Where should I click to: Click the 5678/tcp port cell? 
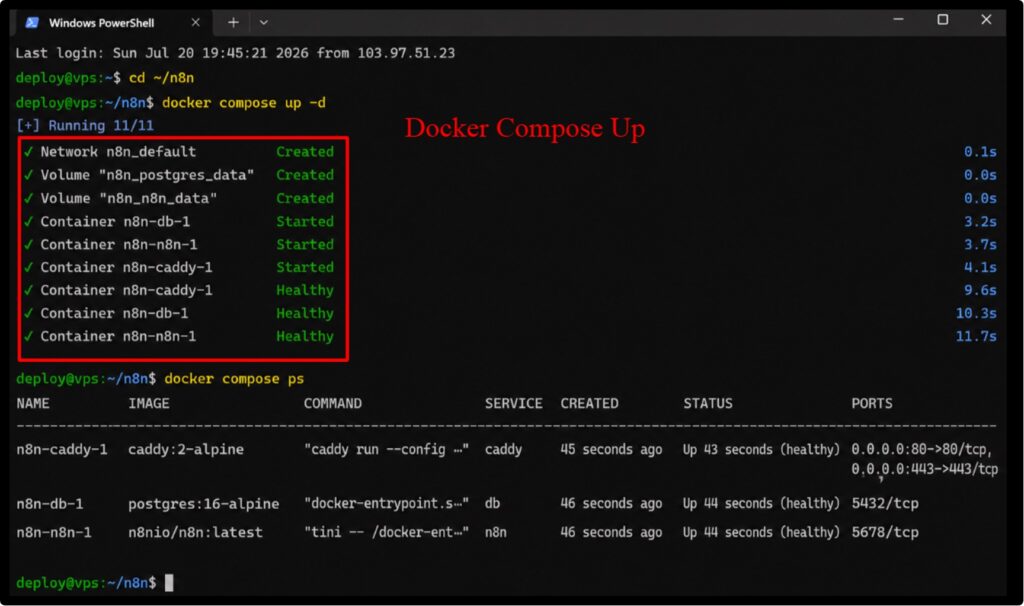(885, 532)
